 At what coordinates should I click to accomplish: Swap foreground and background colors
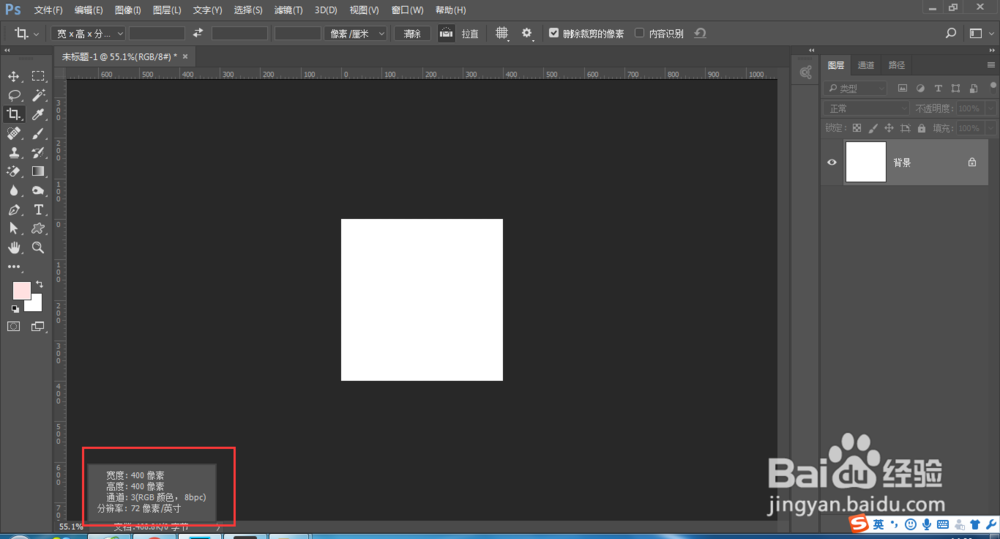click(40, 284)
